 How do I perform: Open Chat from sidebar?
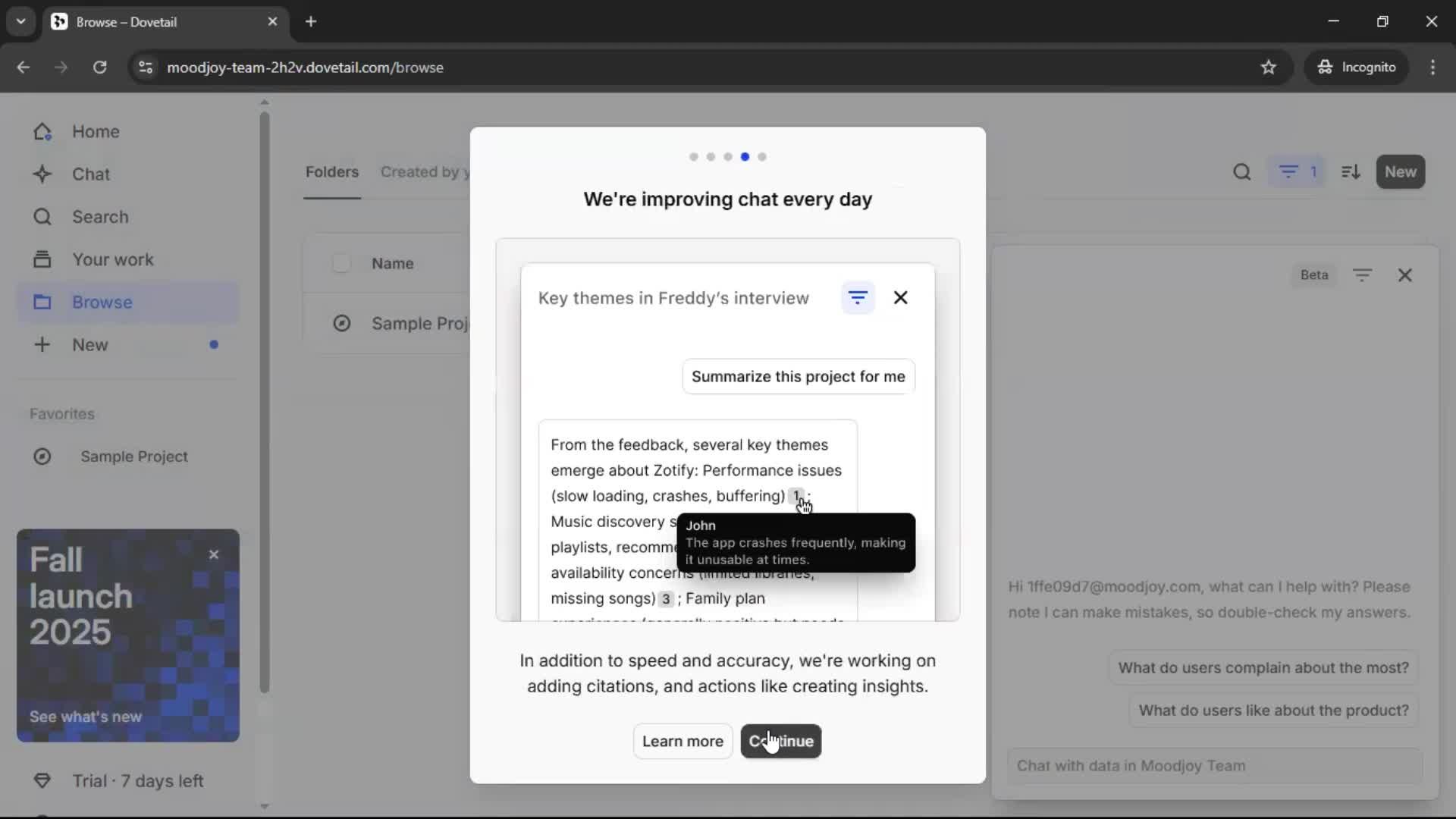click(90, 174)
